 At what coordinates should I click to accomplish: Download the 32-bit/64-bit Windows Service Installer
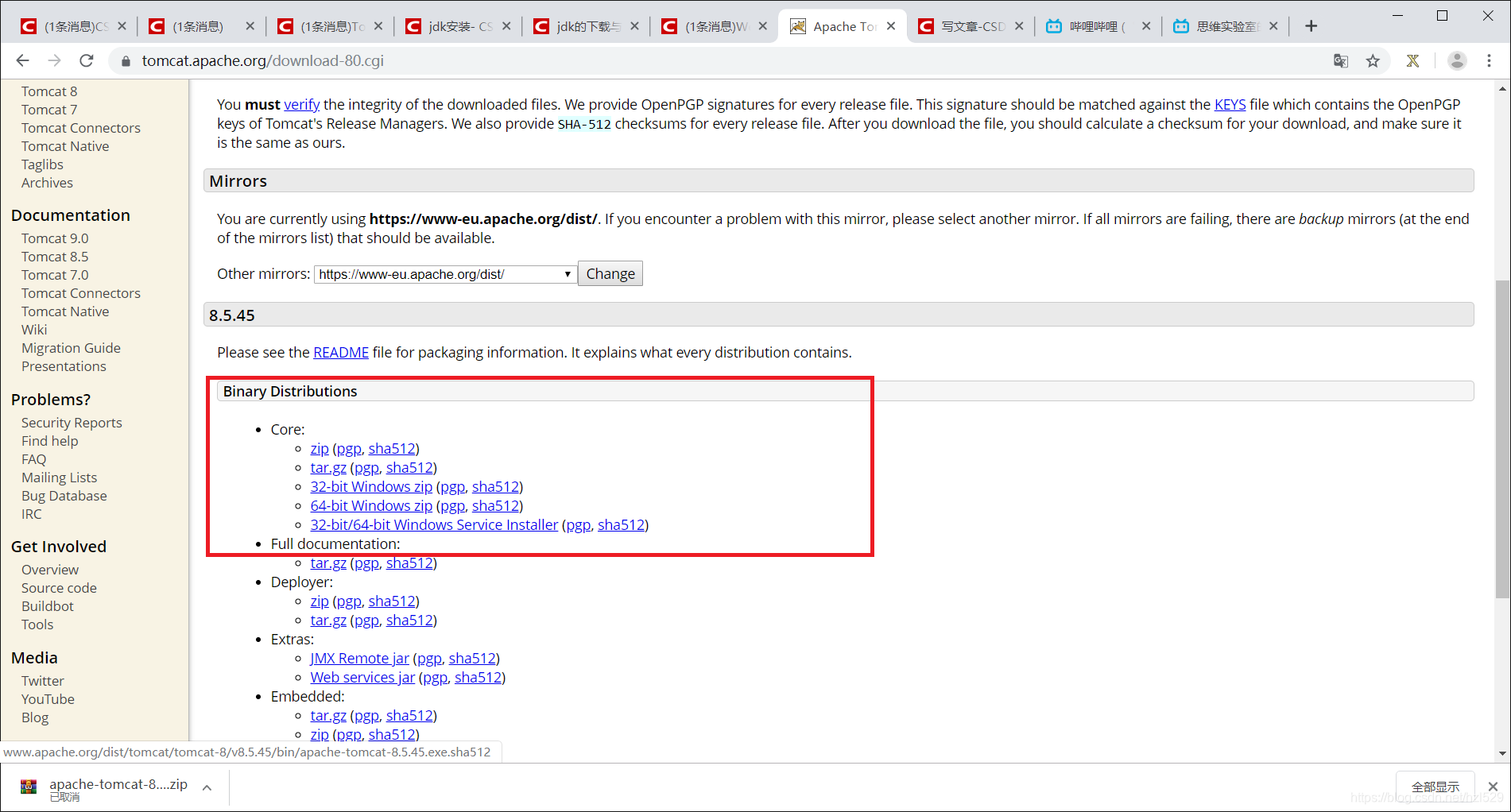click(x=434, y=525)
